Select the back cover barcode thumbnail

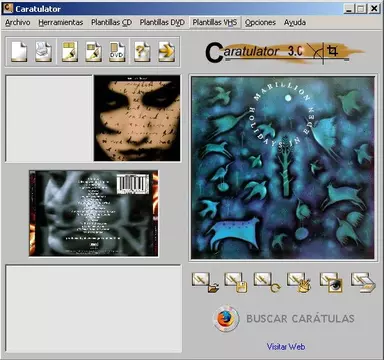point(94,213)
